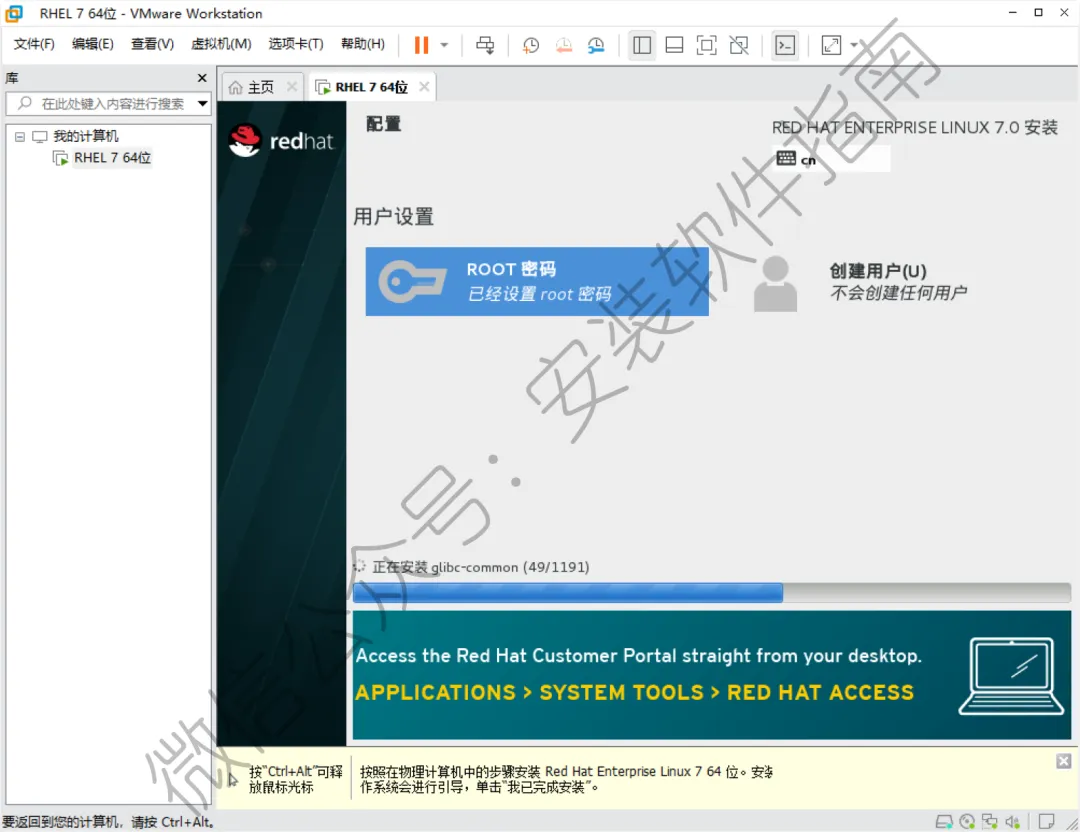Click the hard disk status icon
1080x832 pixels.
pyautogui.click(x=944, y=822)
